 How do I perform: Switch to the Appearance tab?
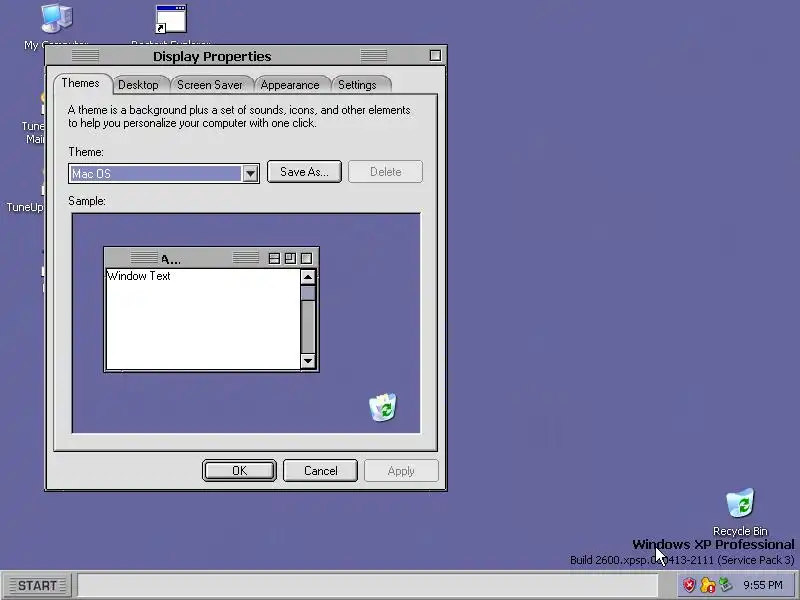tap(290, 85)
